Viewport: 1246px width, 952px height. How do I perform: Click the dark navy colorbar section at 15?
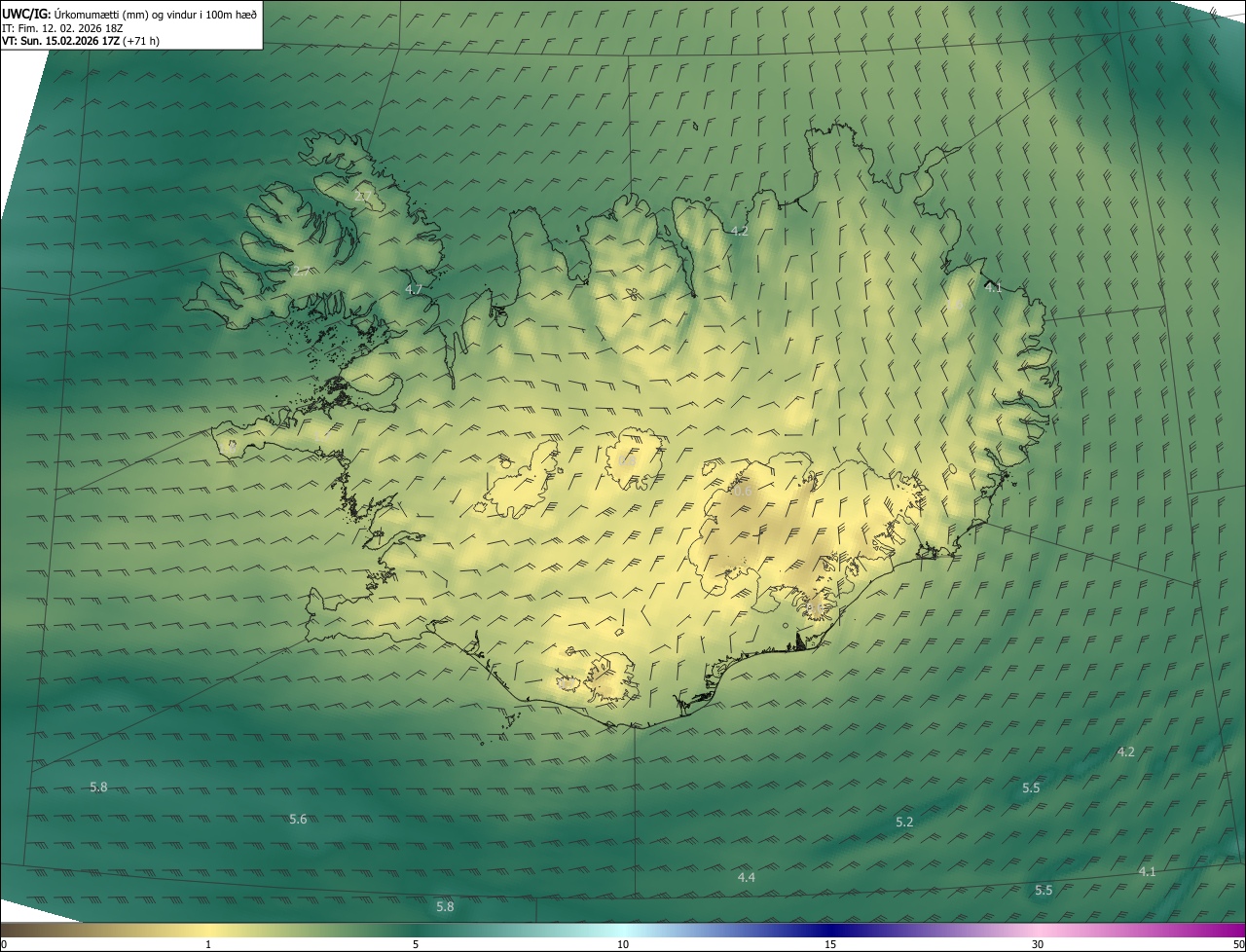[830, 931]
